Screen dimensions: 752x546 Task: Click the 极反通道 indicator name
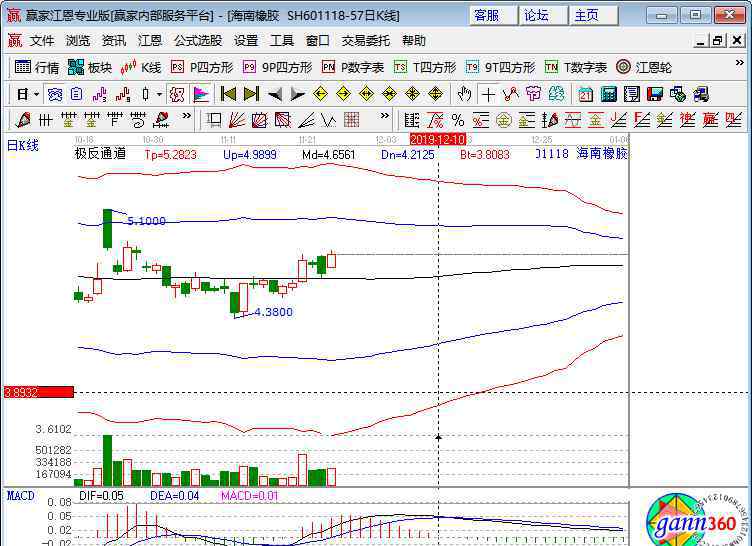(100, 154)
